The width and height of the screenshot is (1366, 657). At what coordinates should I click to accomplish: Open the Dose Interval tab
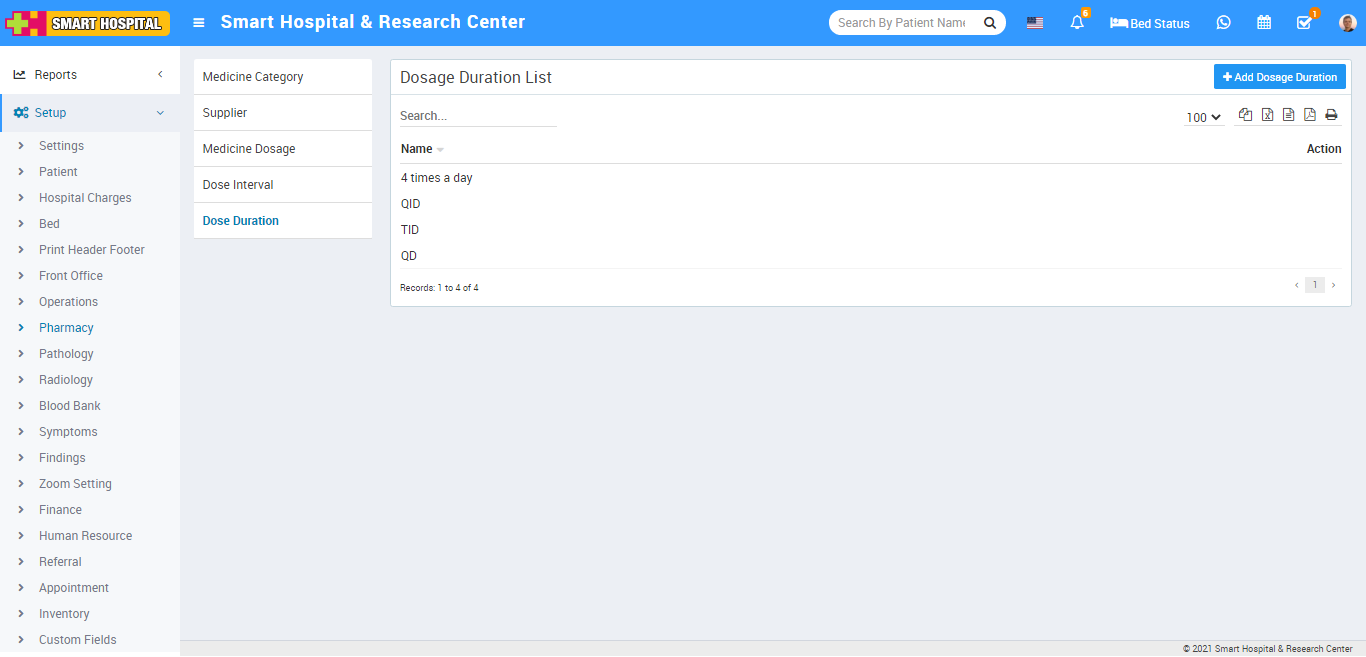pyautogui.click(x=282, y=185)
